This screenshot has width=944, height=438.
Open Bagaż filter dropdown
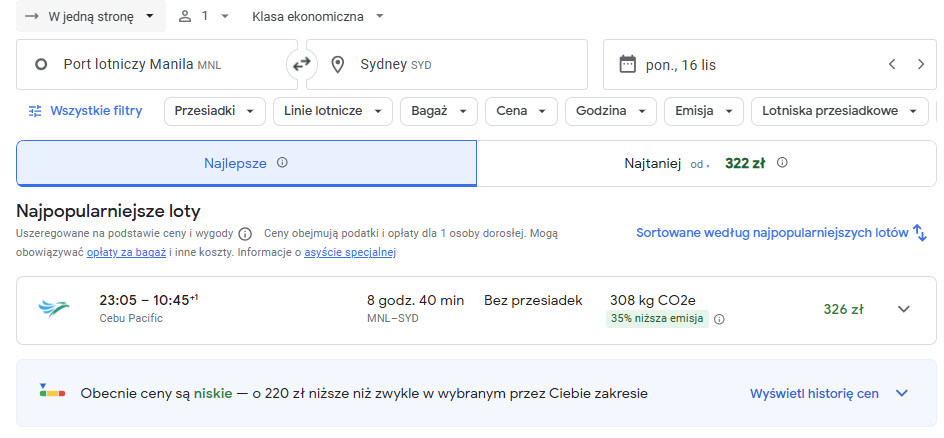tap(439, 111)
